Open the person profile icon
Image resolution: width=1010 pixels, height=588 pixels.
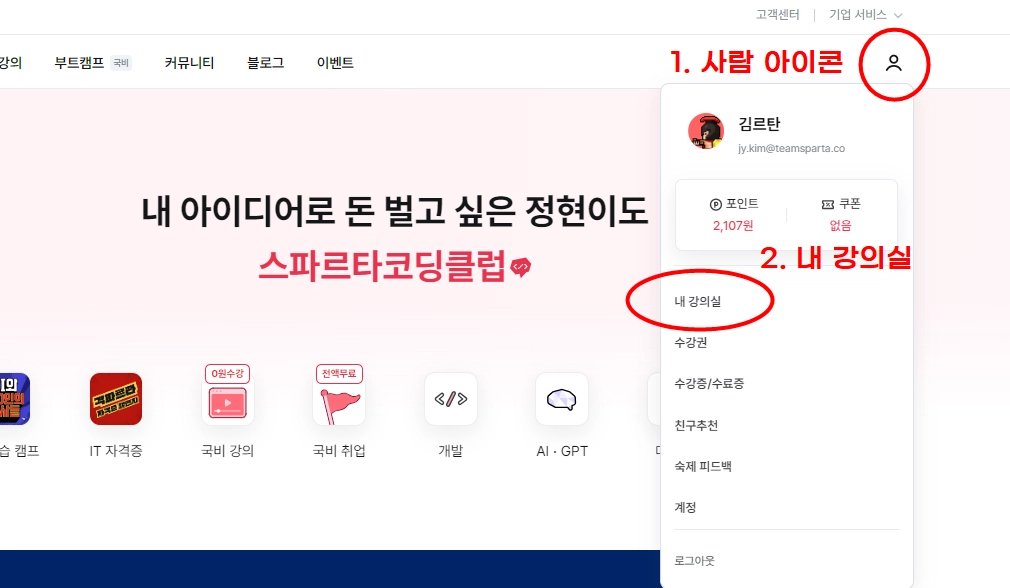pyautogui.click(x=893, y=63)
